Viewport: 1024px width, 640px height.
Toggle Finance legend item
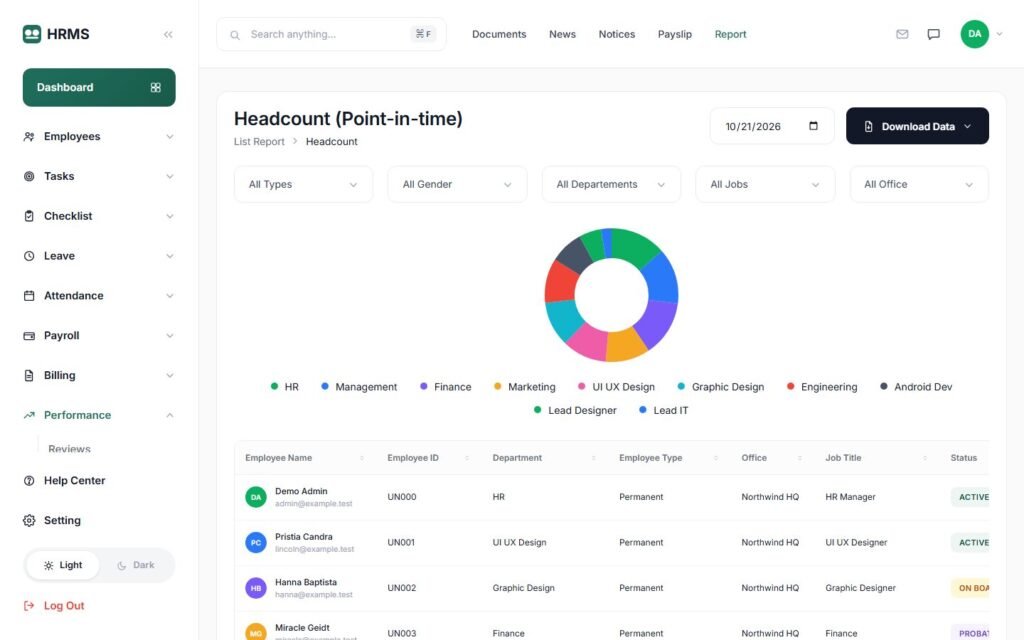[x=445, y=387]
